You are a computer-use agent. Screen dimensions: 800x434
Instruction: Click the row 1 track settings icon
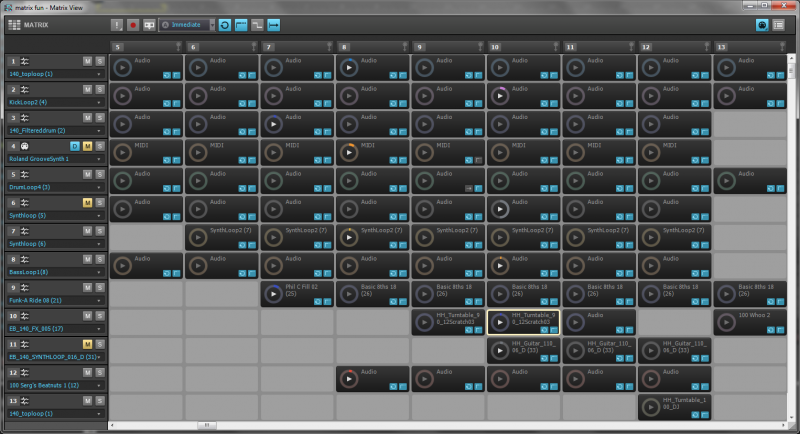pyautogui.click(x=24, y=62)
